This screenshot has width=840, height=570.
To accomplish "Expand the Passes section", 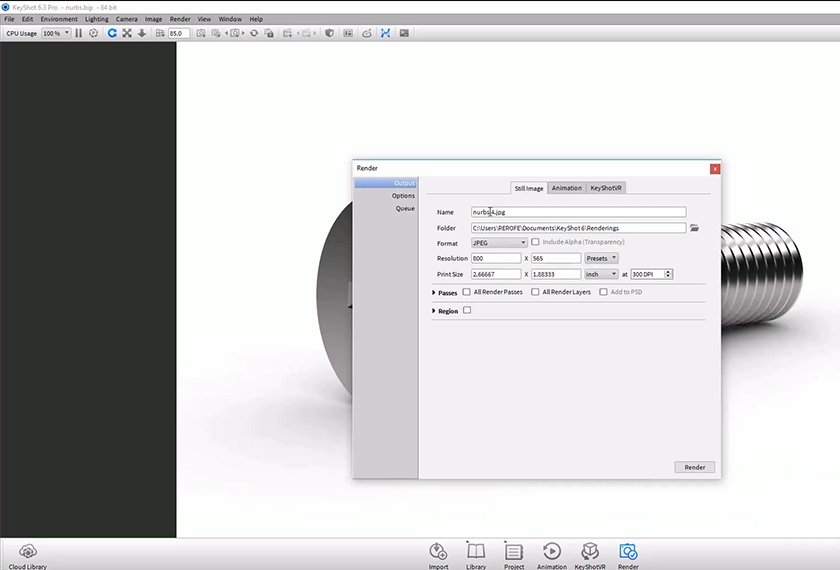I will tap(434, 293).
